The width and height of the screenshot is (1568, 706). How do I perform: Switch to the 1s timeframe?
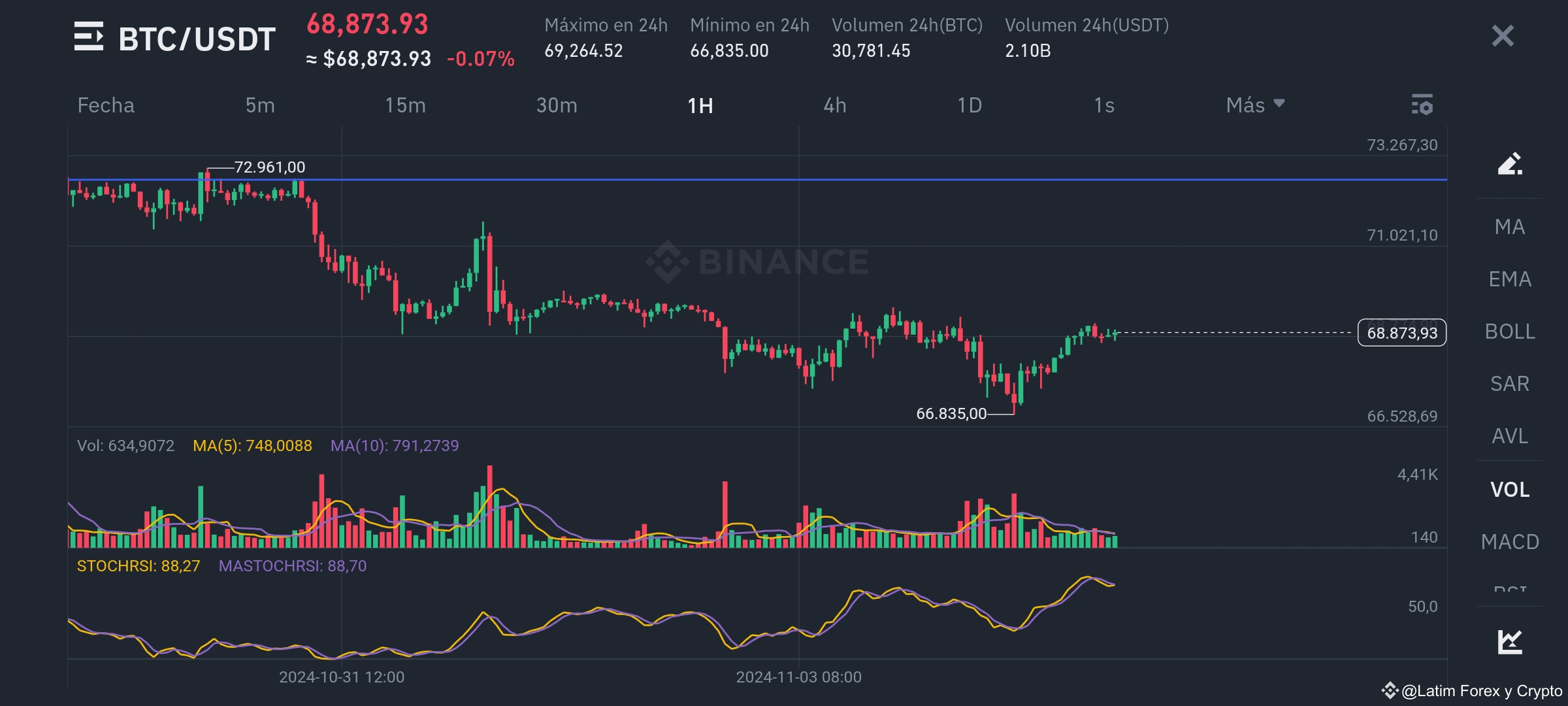1104,105
